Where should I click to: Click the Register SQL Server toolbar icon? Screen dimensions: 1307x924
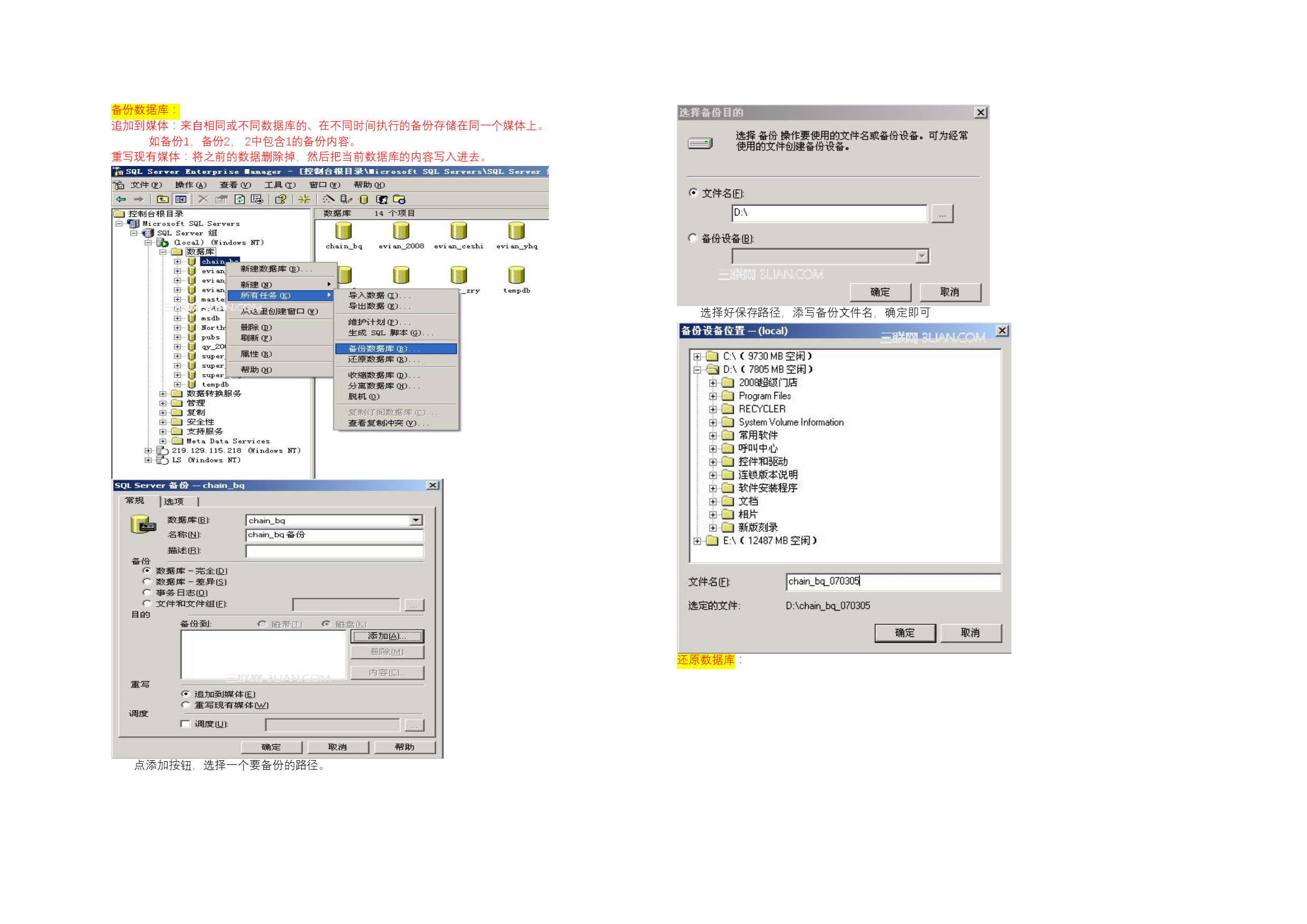[346, 199]
